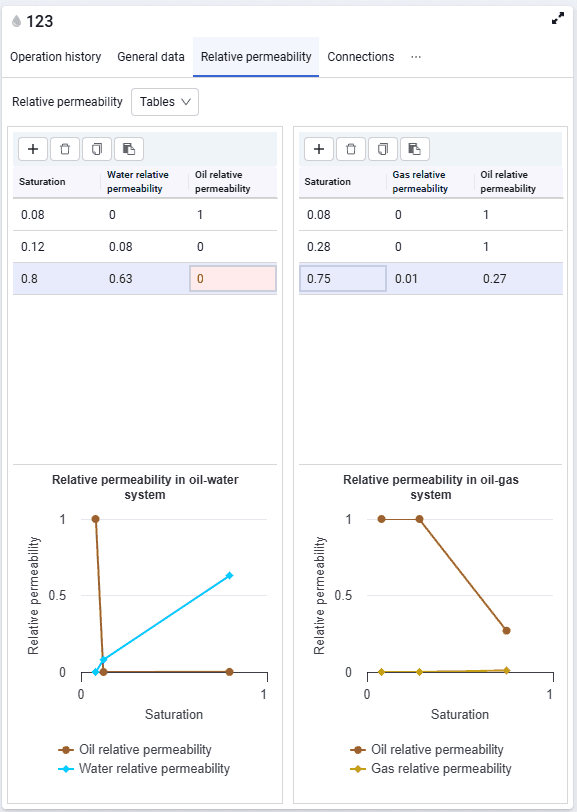577x812 pixels.
Task: Toggle Gas relative permeability legend series
Action: click(431, 768)
